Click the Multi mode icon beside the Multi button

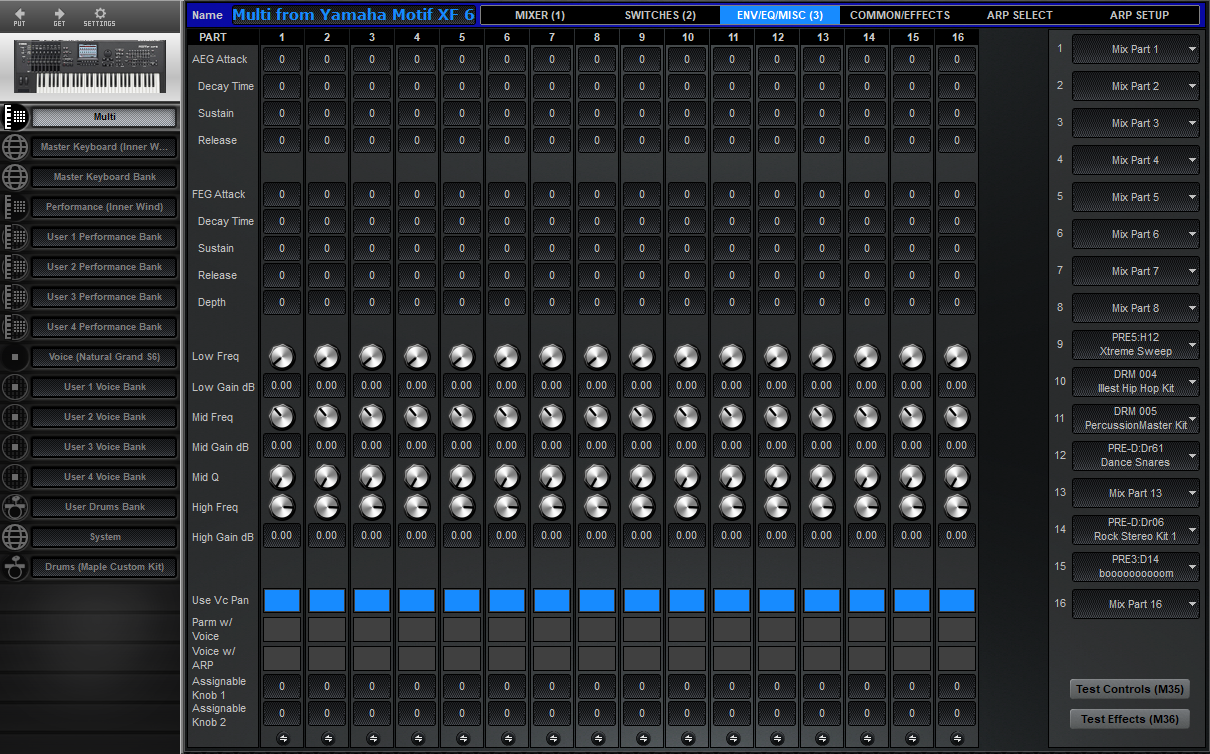tap(14, 116)
